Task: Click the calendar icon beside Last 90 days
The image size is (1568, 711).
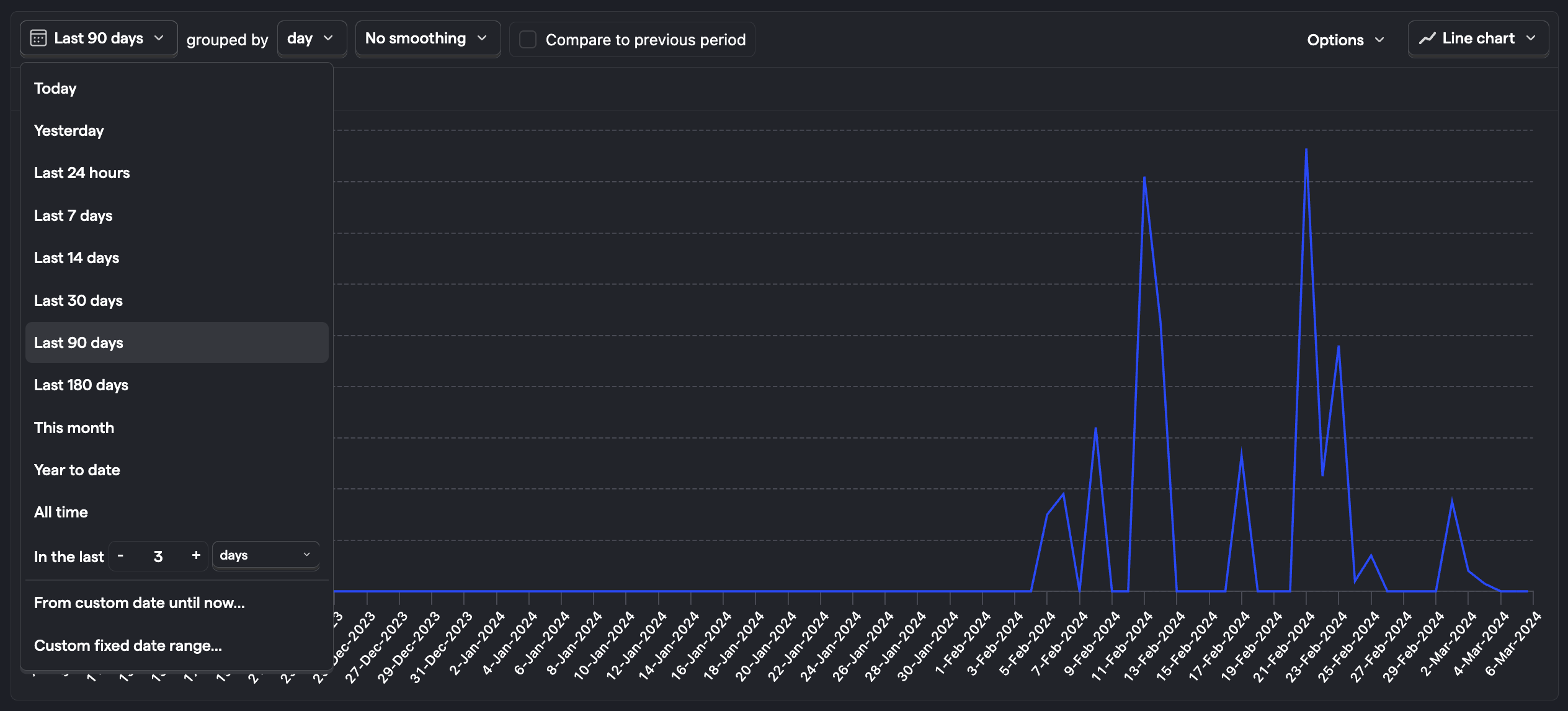Action: [x=38, y=38]
